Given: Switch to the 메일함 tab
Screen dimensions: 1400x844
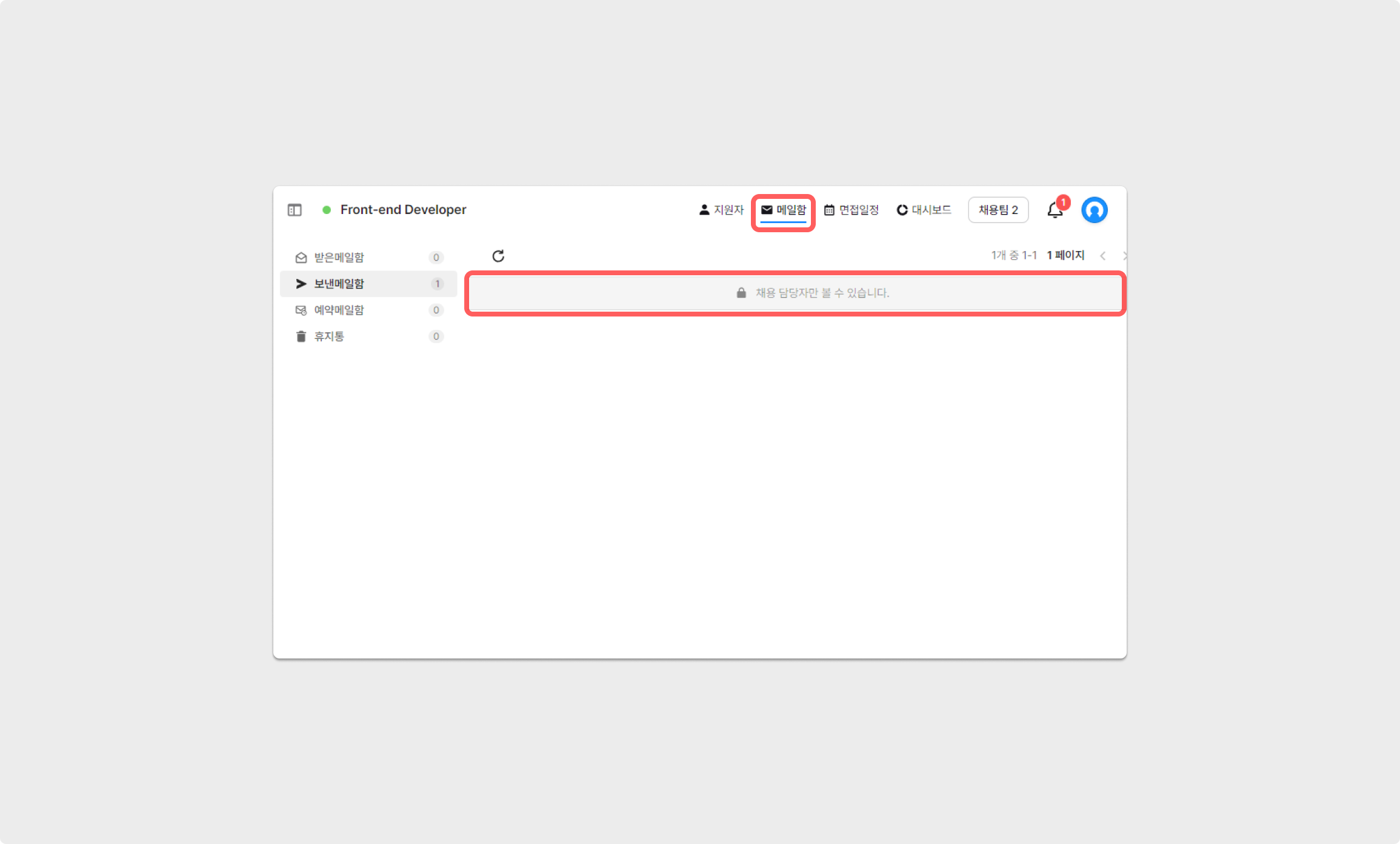Looking at the screenshot, I should (x=783, y=210).
